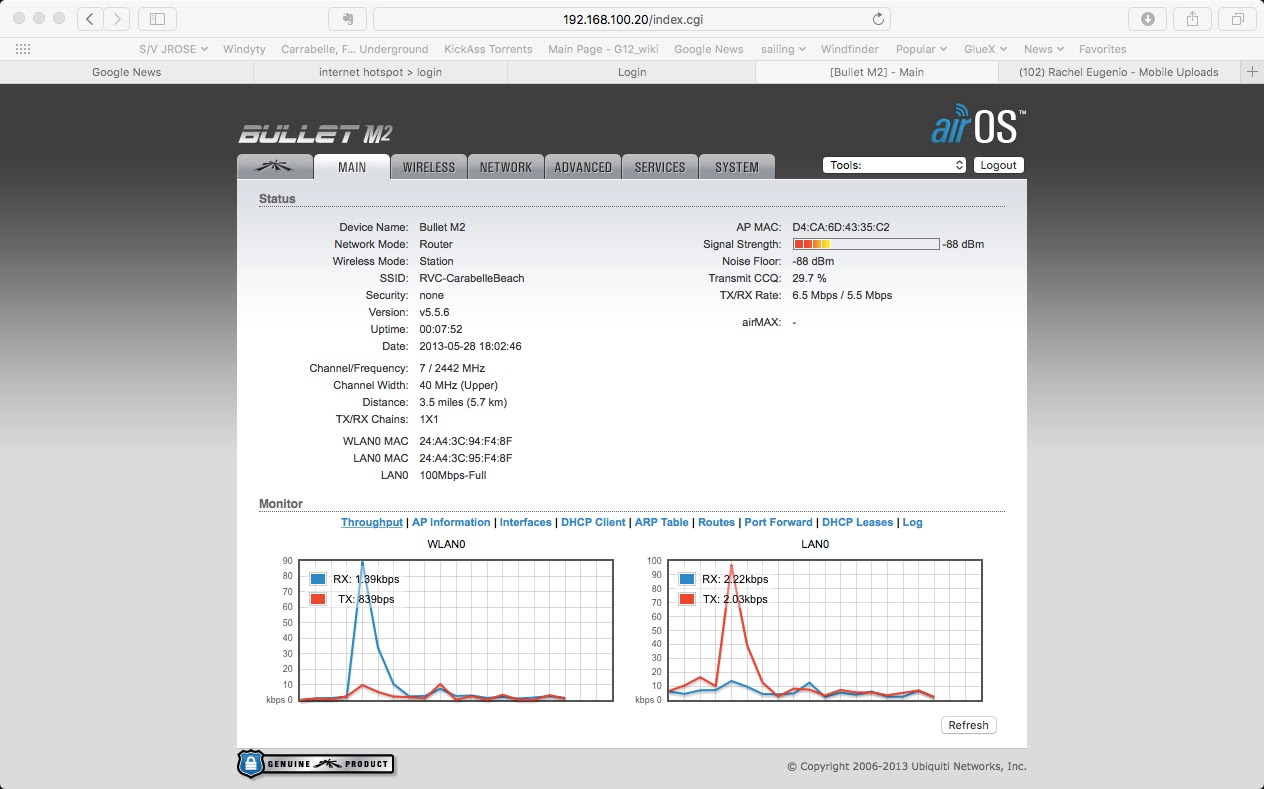This screenshot has height=789, width=1264.
Task: Select the MAIN tab in airOS
Action: click(x=351, y=167)
